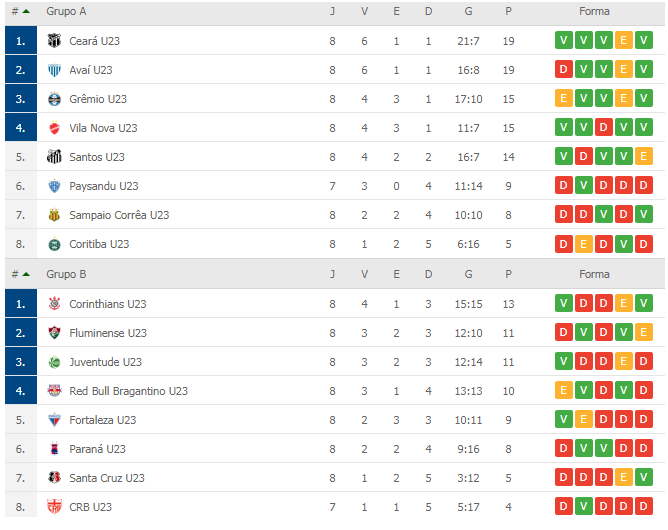Click the Grupo A header label
668x530 pixels.
click(x=66, y=11)
